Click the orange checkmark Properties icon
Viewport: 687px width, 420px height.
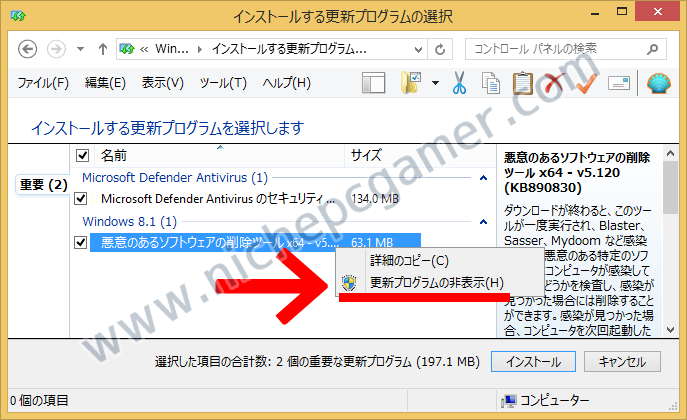coord(586,83)
